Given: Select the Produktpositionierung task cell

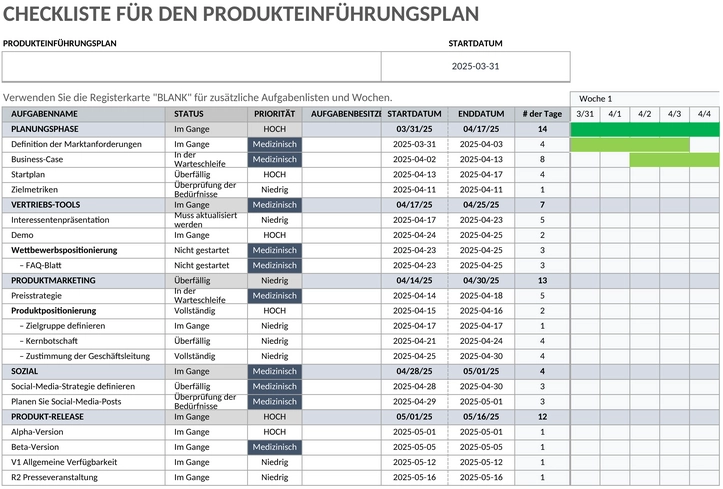Looking at the screenshot, I should tap(83, 311).
